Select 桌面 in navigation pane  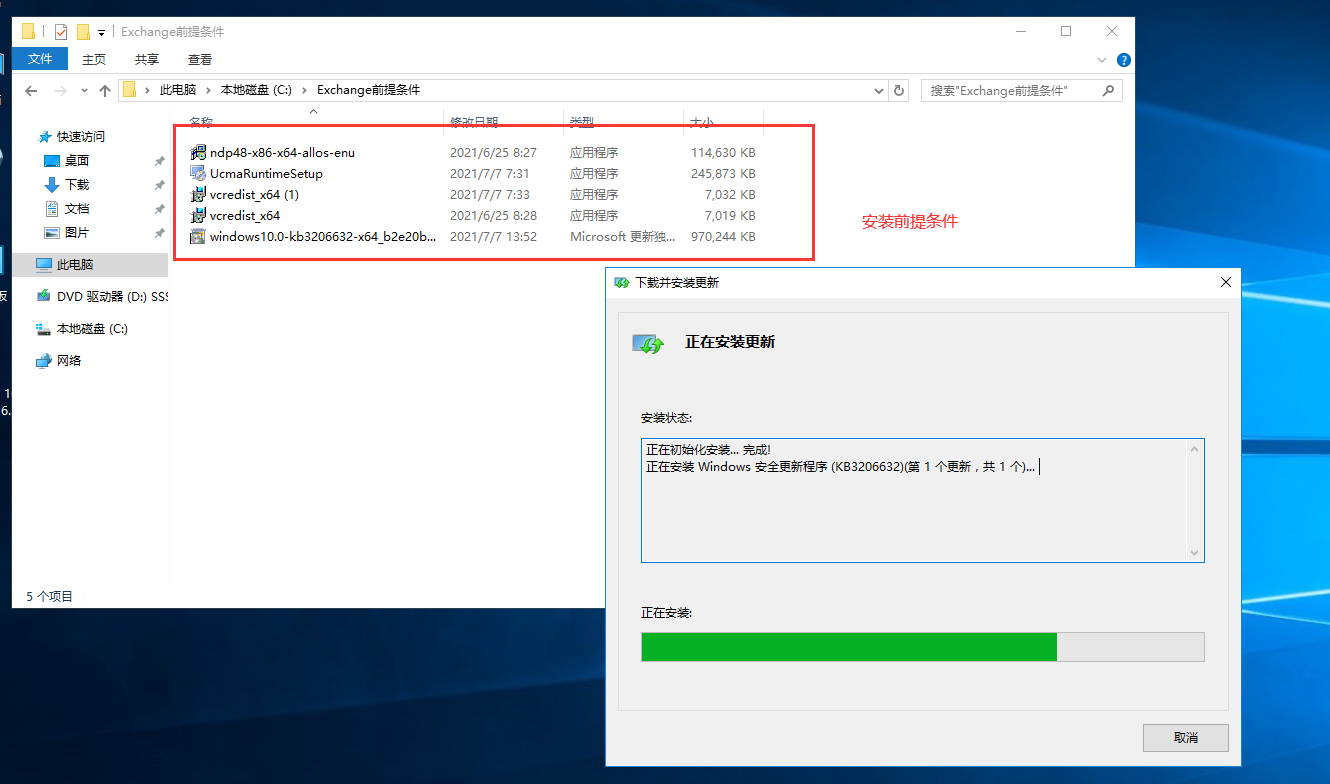pyautogui.click(x=77, y=160)
